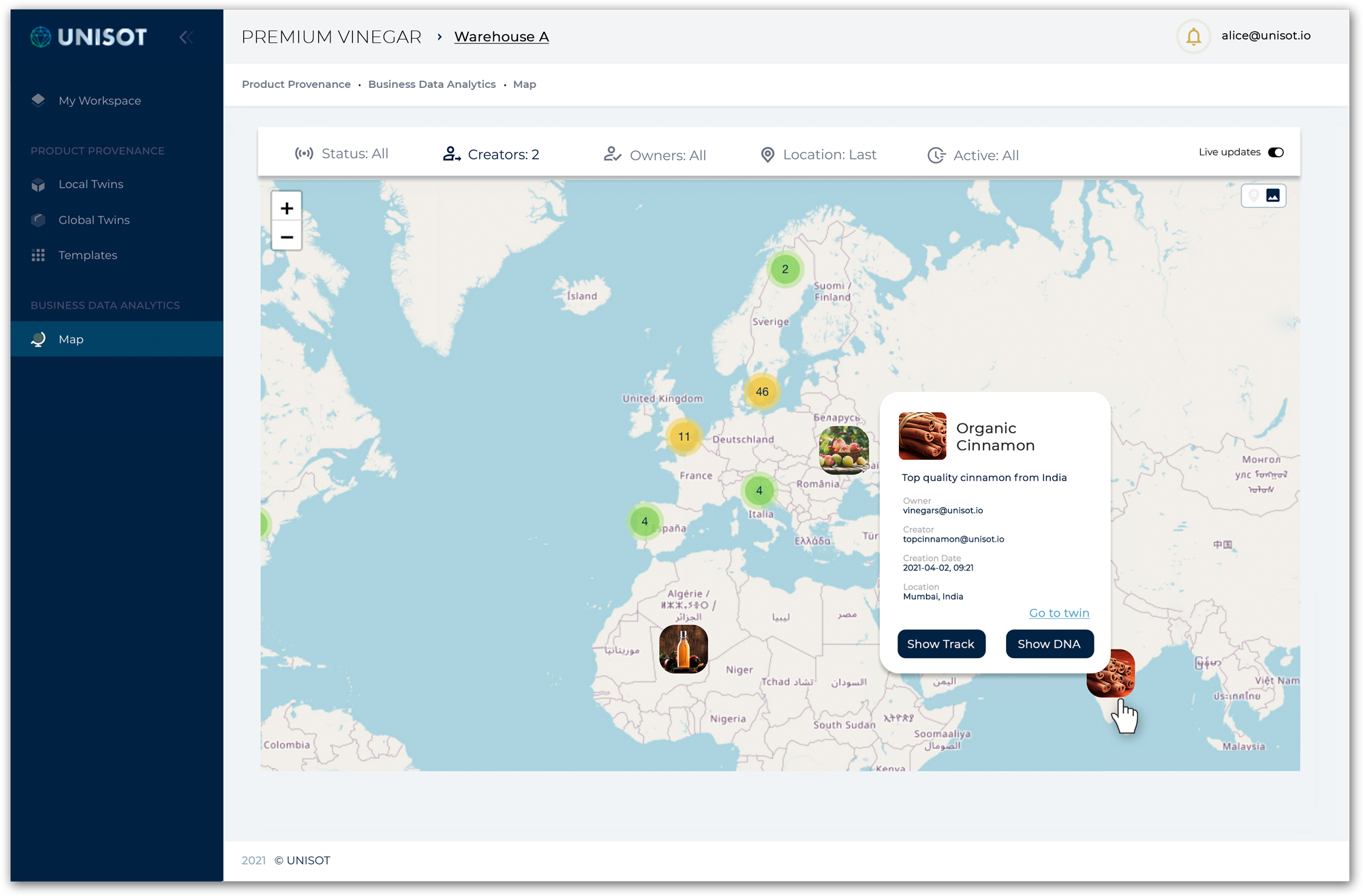Viewport: 1363px width, 896px height.
Task: Click the Active clock icon
Action: (x=936, y=155)
